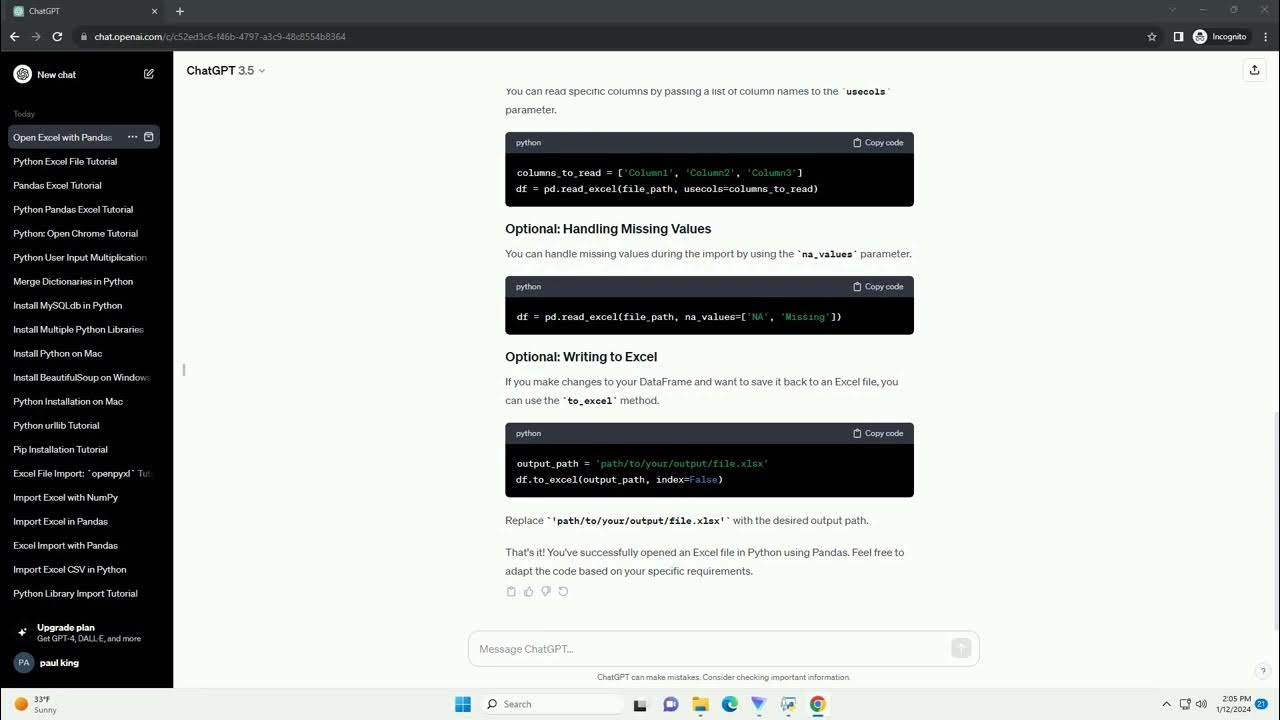Click the Chrome icon in taskbar
The image size is (1280, 720).
[818, 704]
